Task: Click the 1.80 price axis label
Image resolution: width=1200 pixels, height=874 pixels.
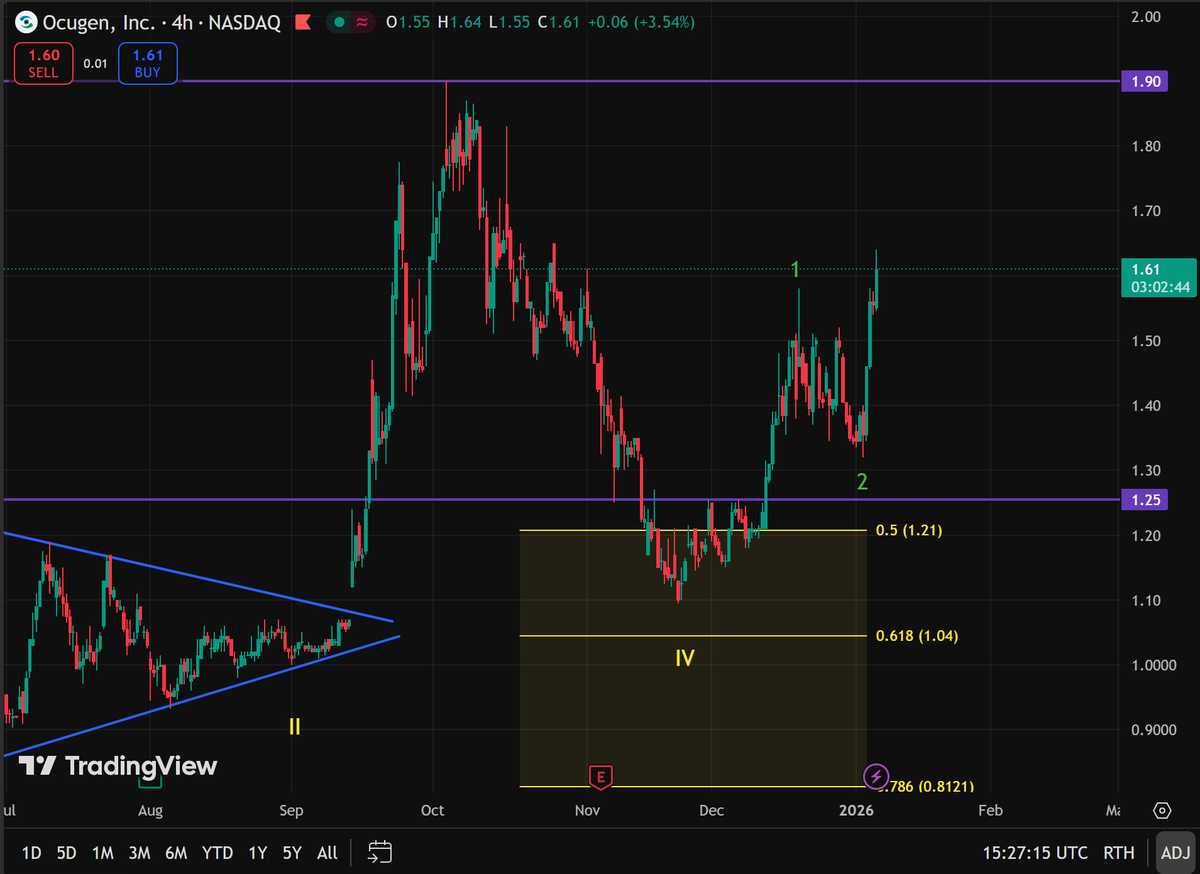Action: [1147, 146]
